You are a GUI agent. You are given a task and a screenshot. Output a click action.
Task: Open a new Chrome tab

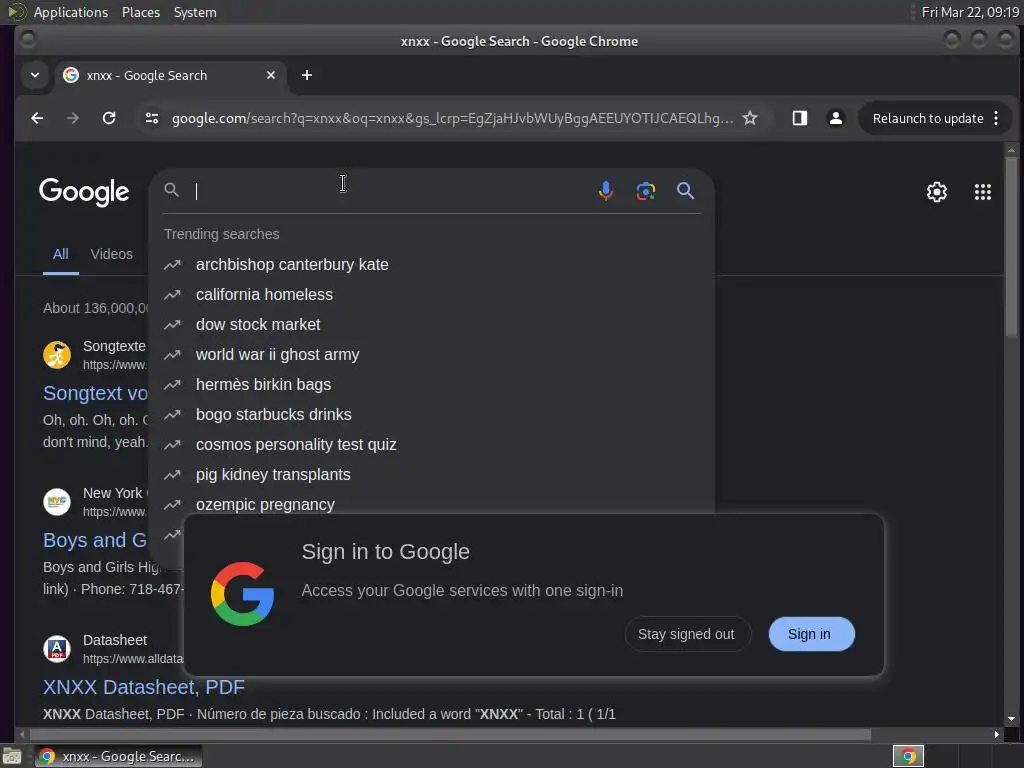[306, 75]
